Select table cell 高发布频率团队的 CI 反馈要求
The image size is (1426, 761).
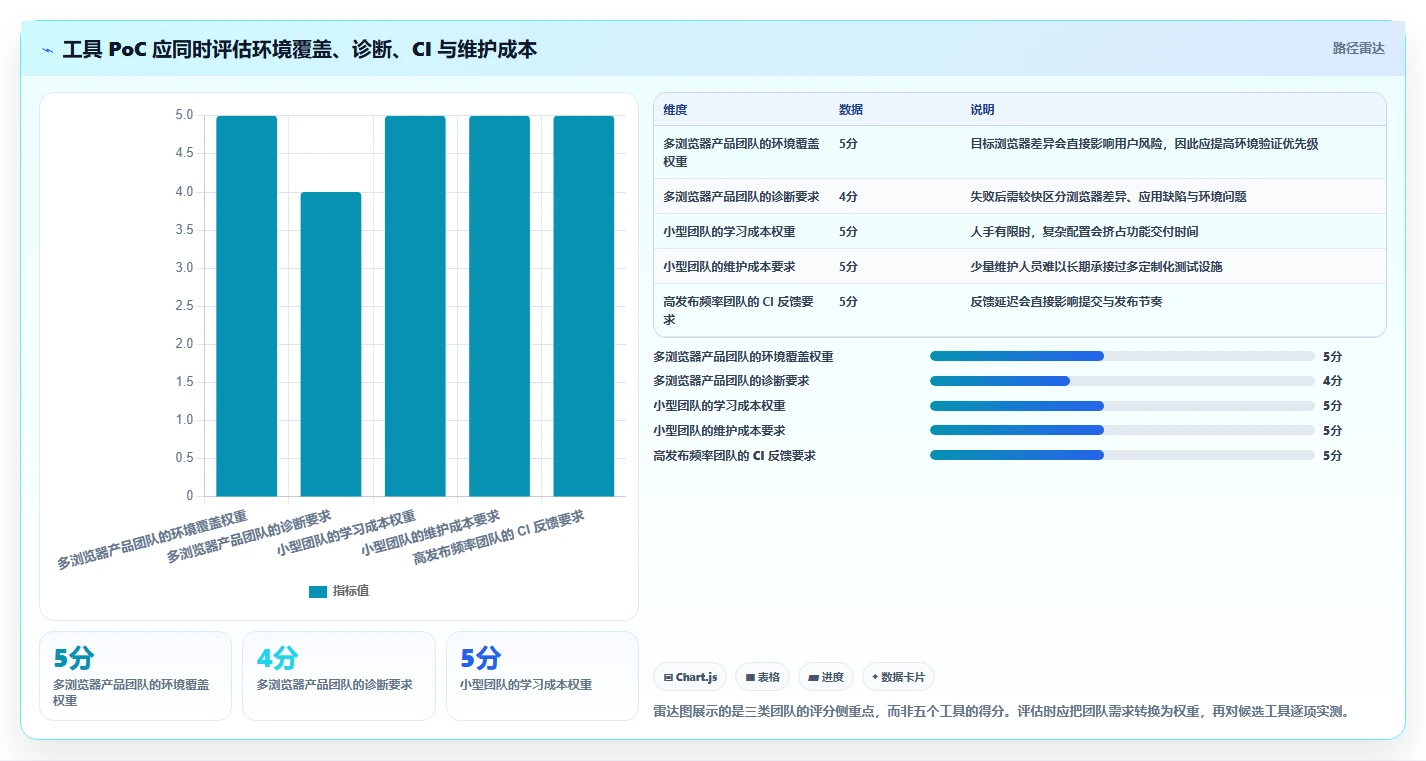(x=739, y=310)
